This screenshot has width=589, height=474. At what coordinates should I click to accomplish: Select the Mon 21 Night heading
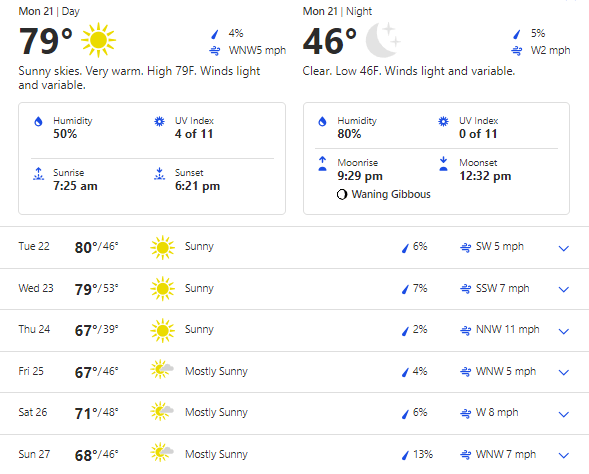(337, 11)
